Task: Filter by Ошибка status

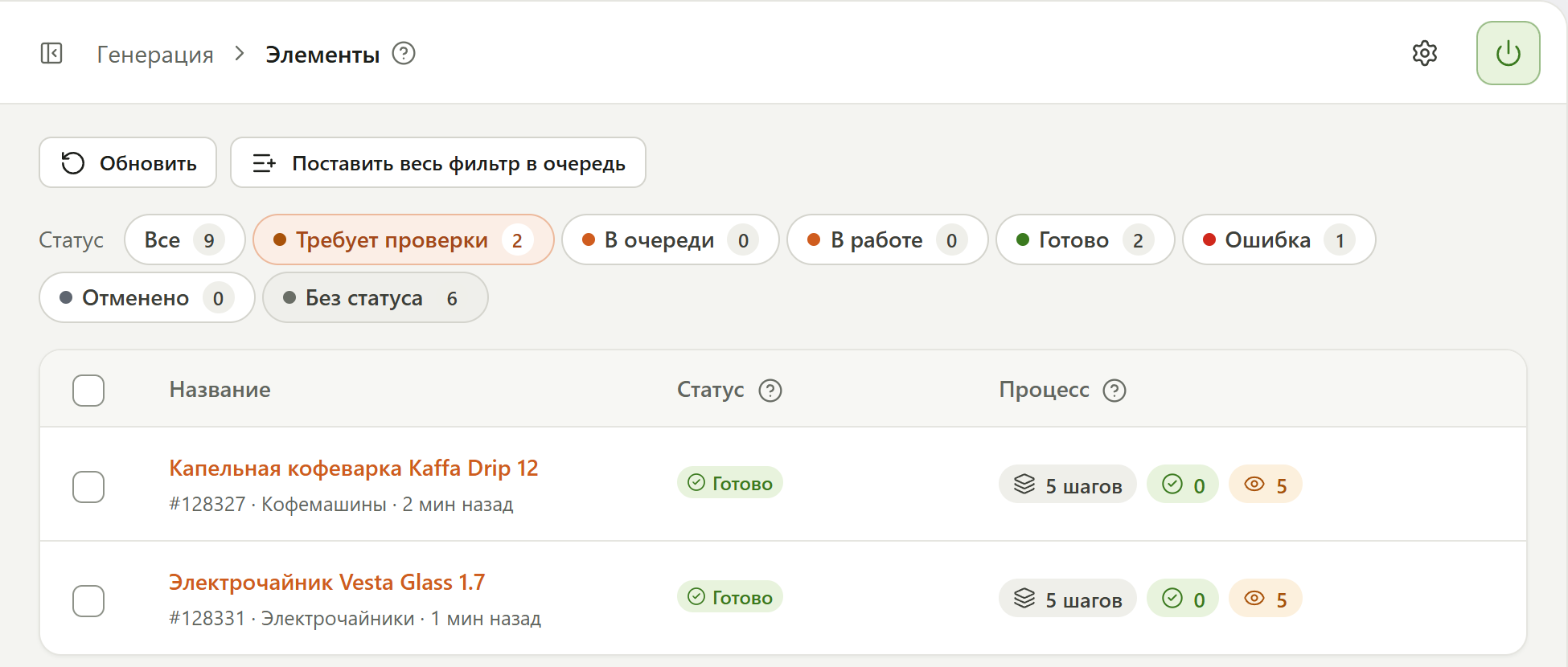Action: (x=1279, y=239)
